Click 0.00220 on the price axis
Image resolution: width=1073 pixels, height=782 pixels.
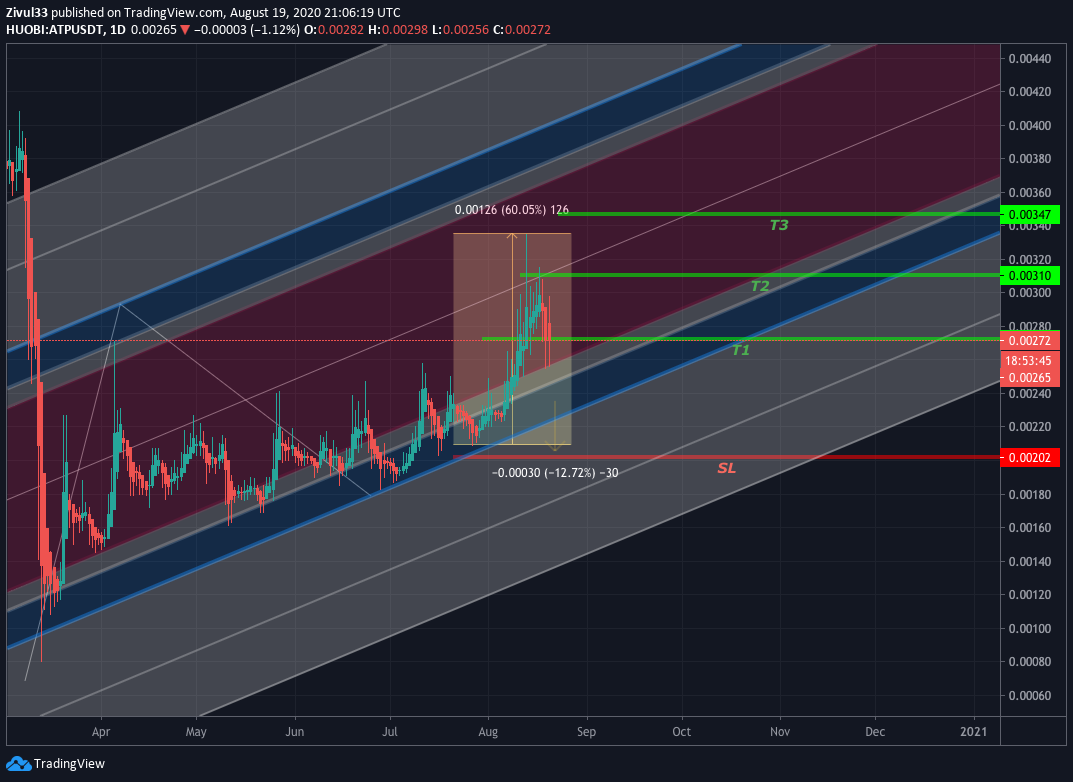[x=1030, y=427]
